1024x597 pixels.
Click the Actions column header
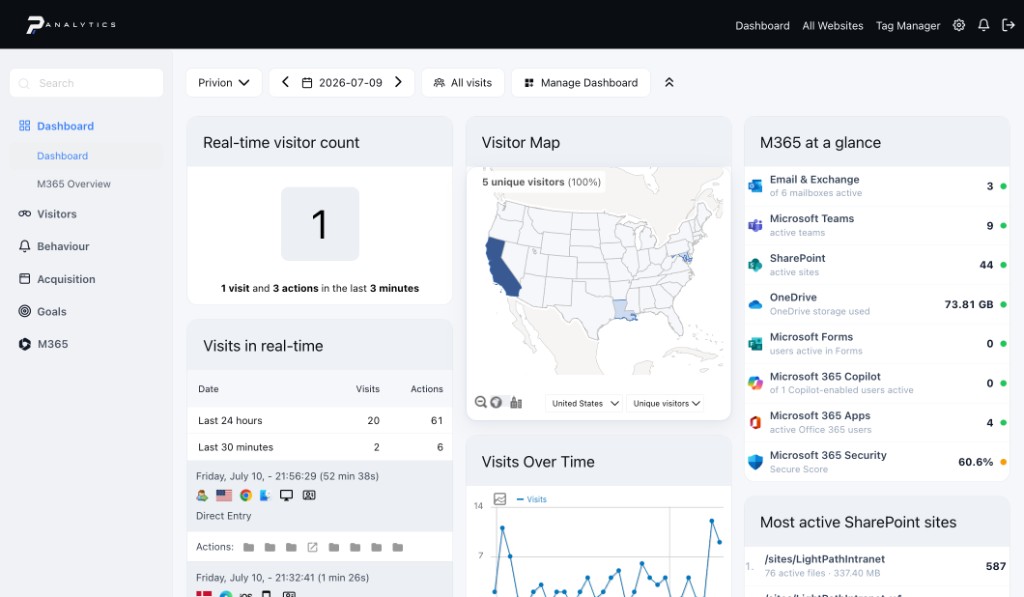[x=426, y=389]
